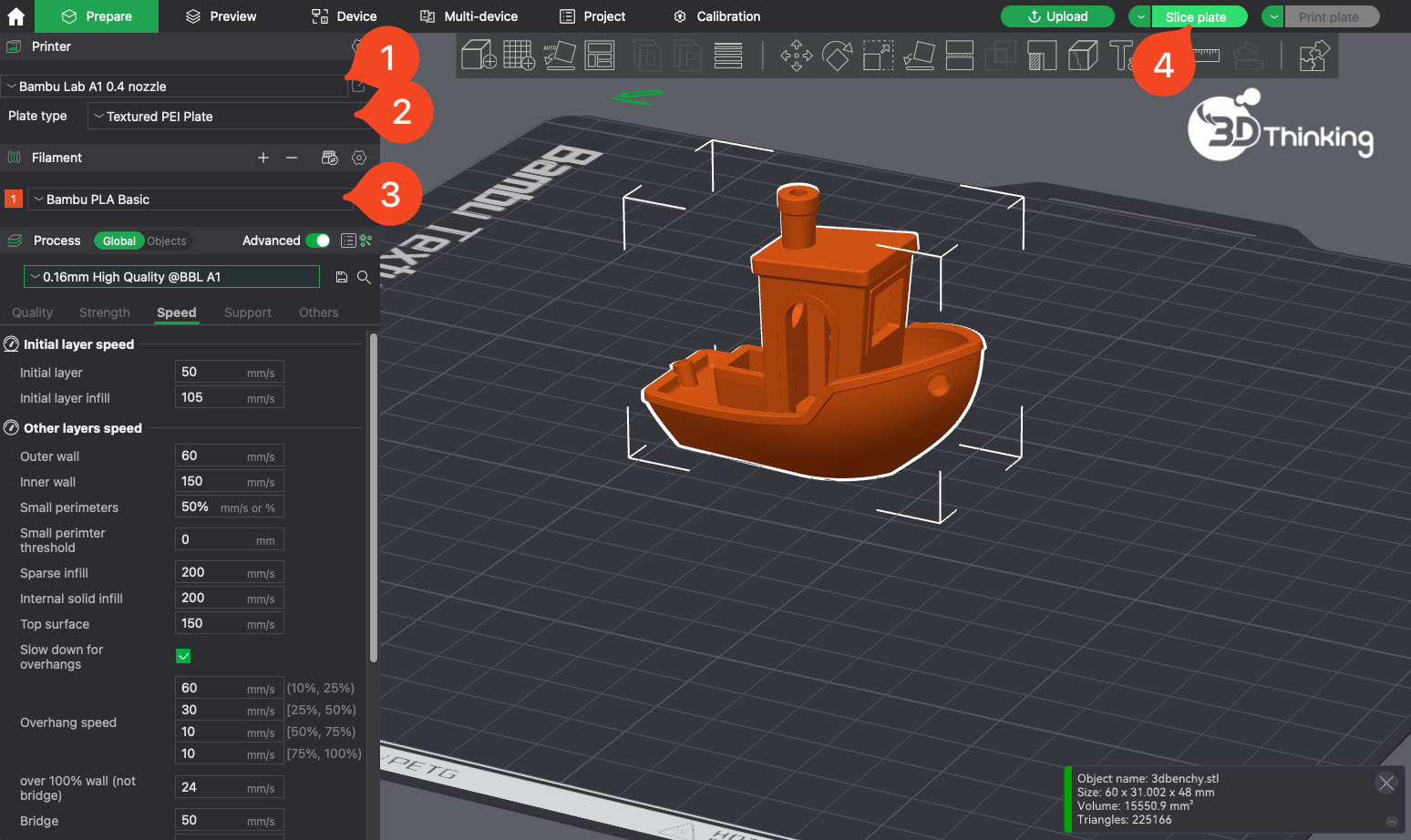Open the Device tab
This screenshot has height=840, width=1411.
pyautogui.click(x=344, y=16)
